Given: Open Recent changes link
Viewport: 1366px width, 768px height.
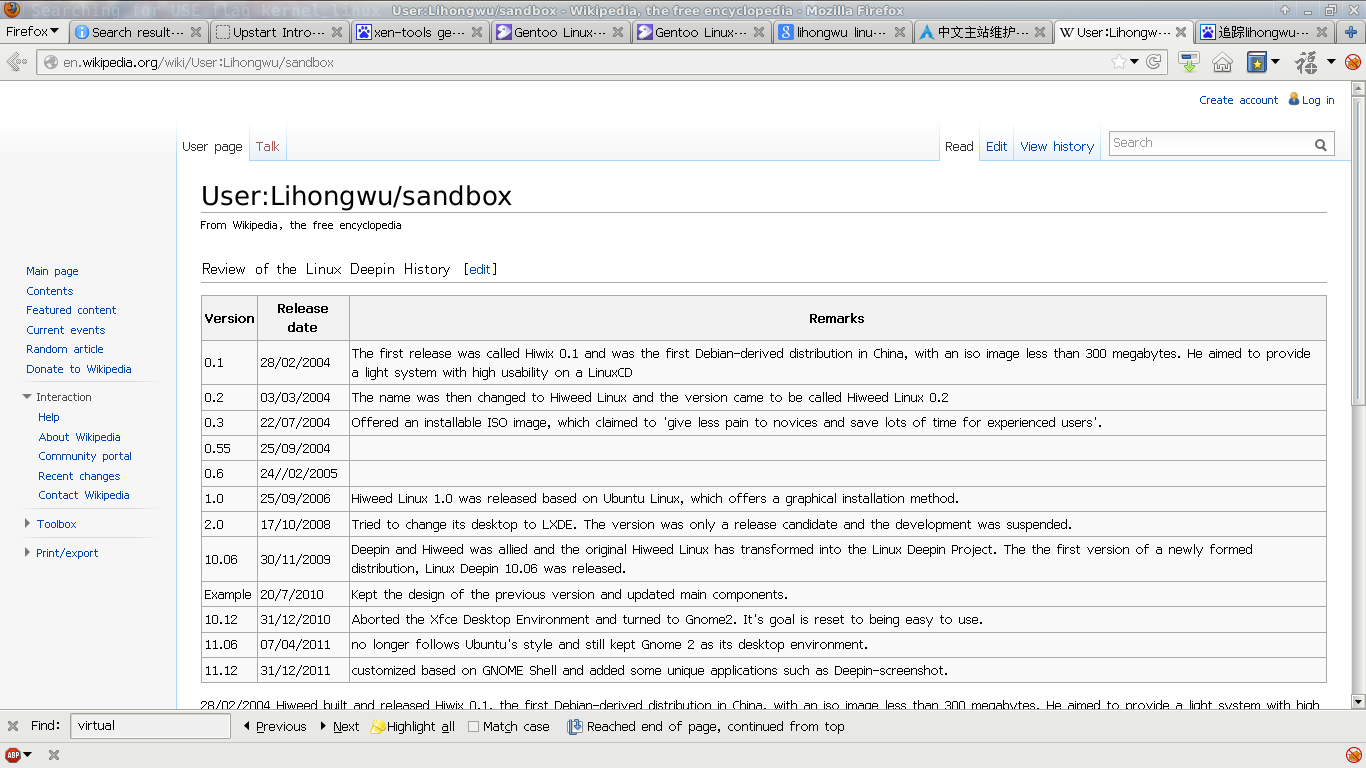Looking at the screenshot, I should pos(79,476).
